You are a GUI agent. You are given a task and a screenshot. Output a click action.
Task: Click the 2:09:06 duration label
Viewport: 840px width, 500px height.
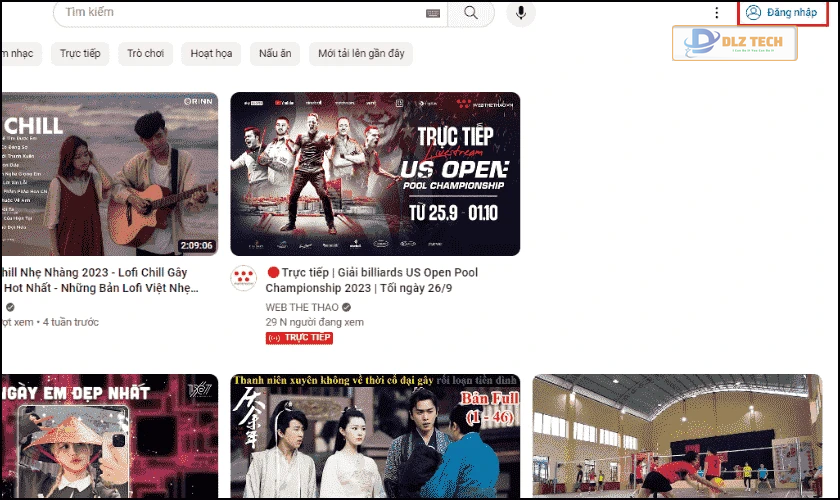pyautogui.click(x=196, y=245)
